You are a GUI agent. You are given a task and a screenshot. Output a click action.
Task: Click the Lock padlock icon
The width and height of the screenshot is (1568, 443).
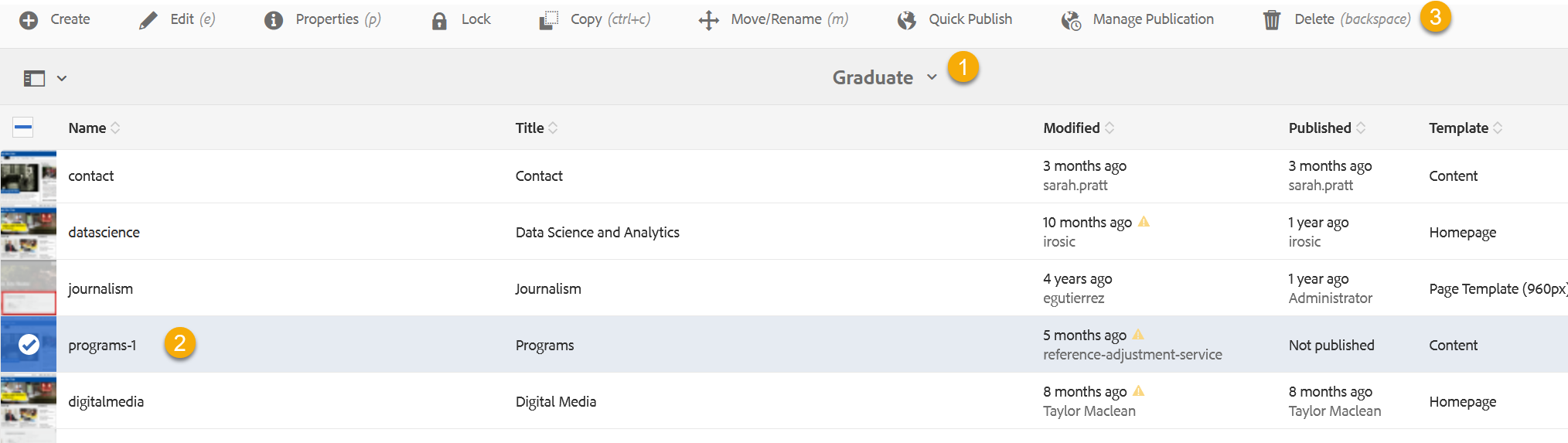[439, 20]
